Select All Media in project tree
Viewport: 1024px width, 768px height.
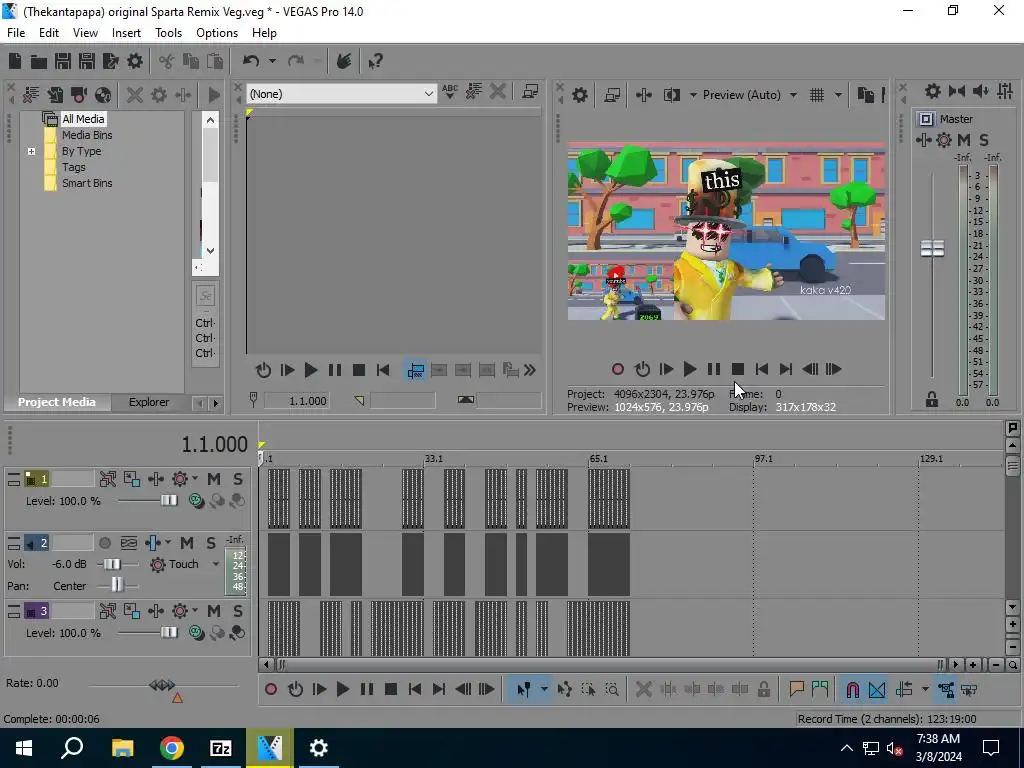[83, 119]
